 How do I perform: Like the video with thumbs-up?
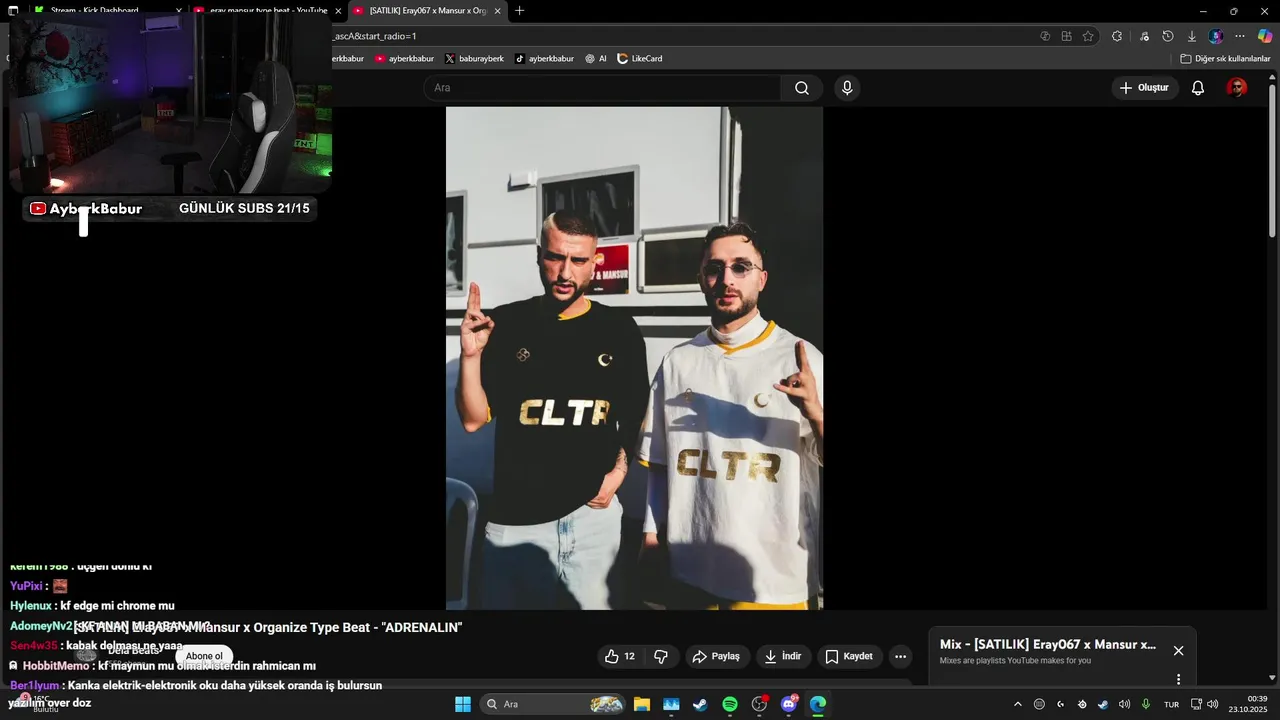pyautogui.click(x=620, y=656)
